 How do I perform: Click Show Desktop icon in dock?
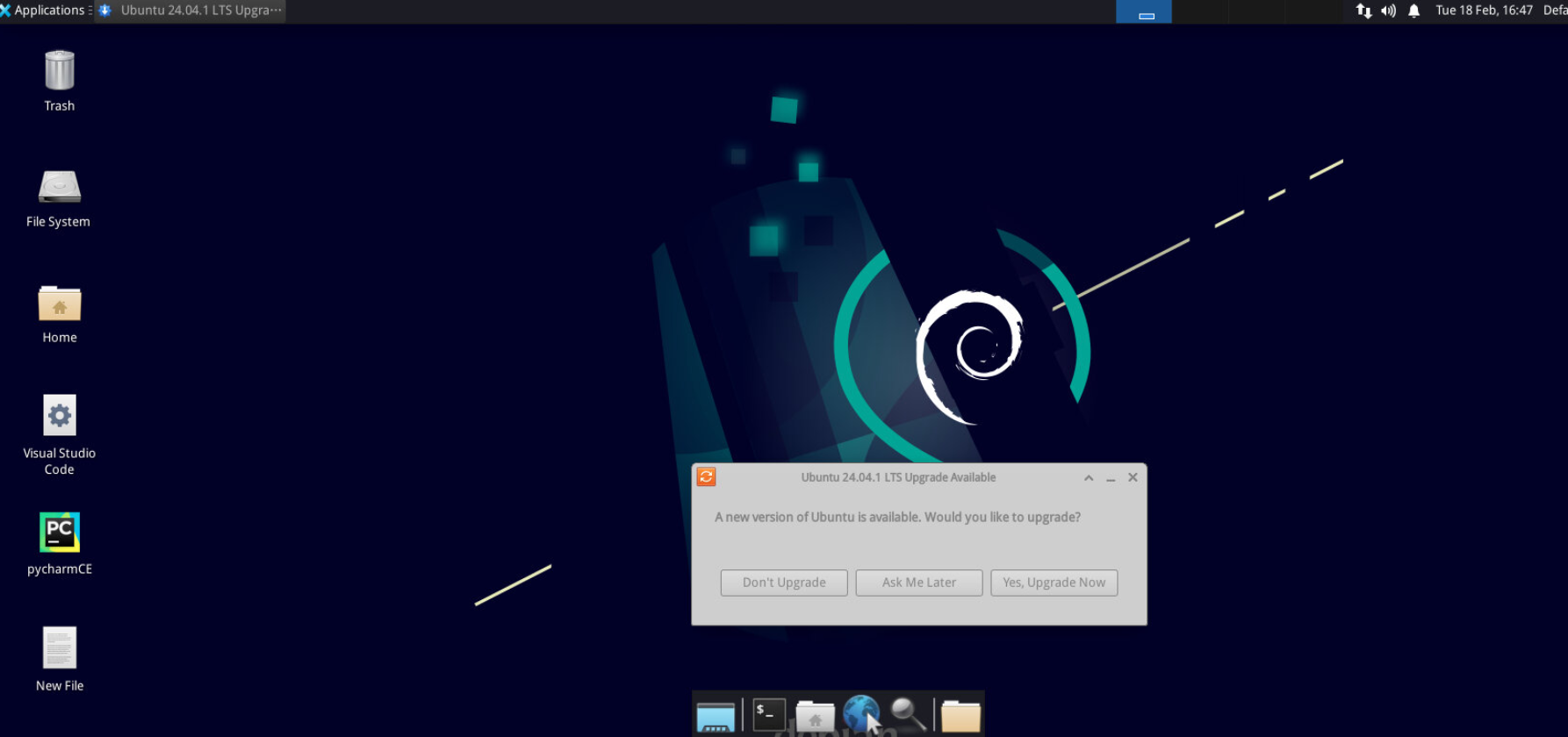(x=716, y=716)
